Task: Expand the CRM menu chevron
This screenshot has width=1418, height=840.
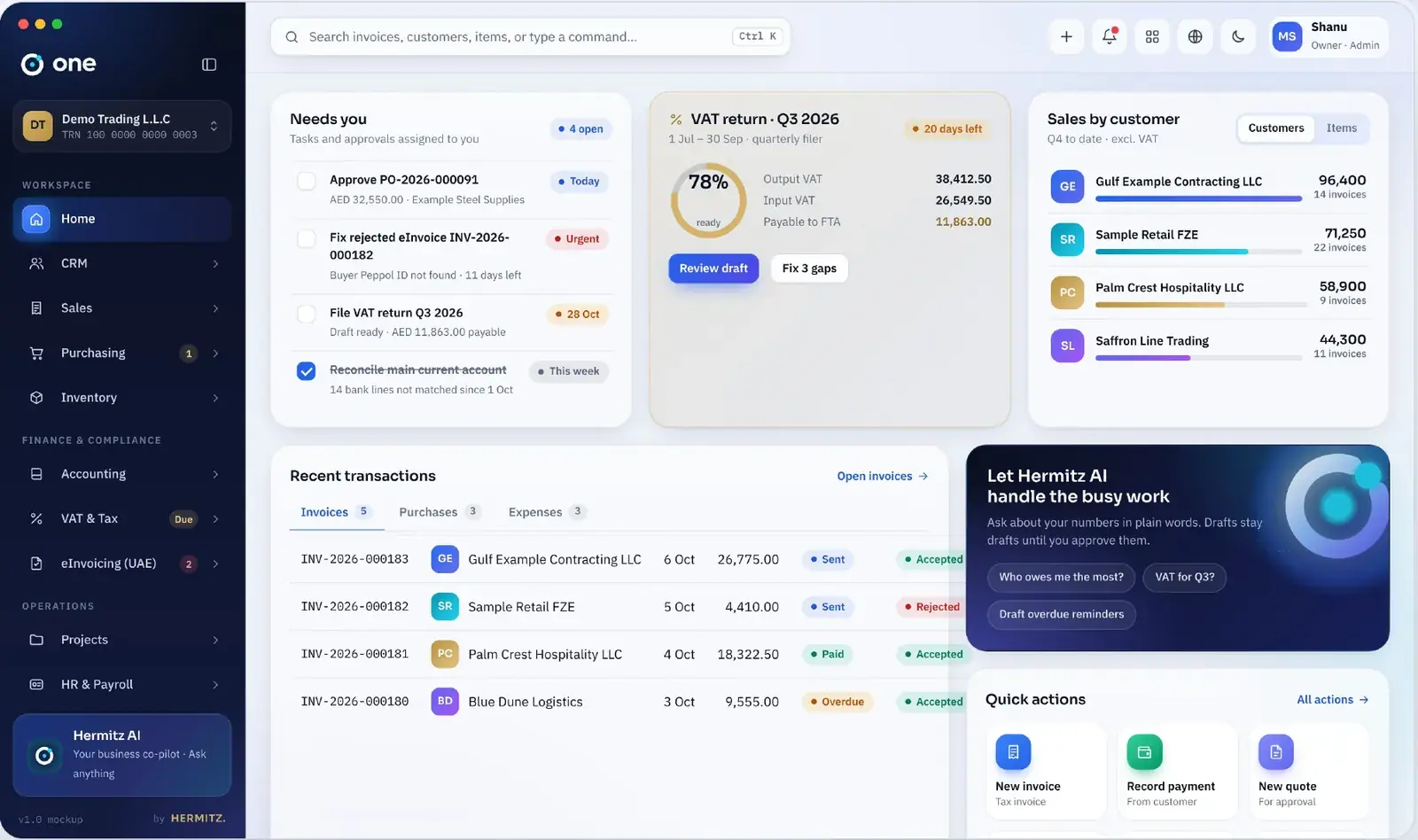Action: tap(215, 264)
